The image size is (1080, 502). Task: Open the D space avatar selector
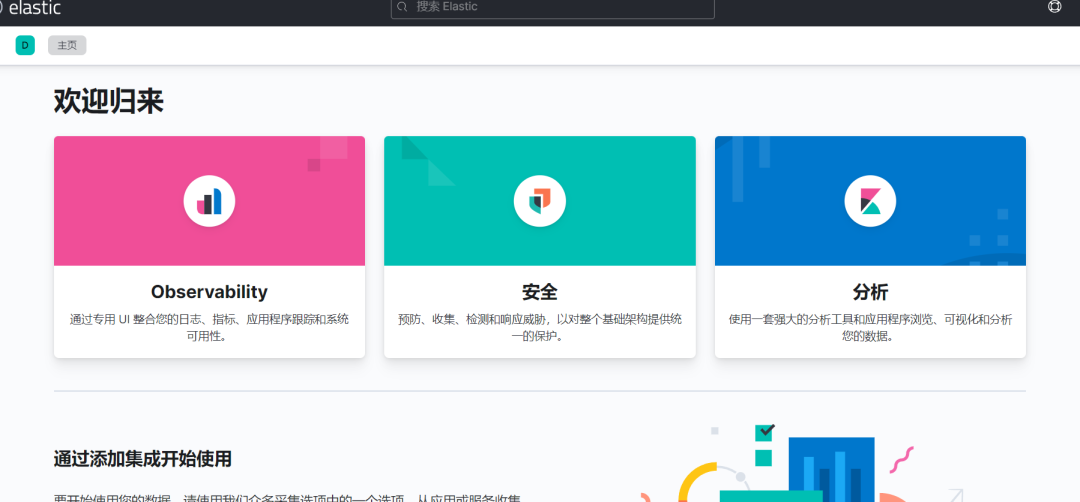coord(25,45)
